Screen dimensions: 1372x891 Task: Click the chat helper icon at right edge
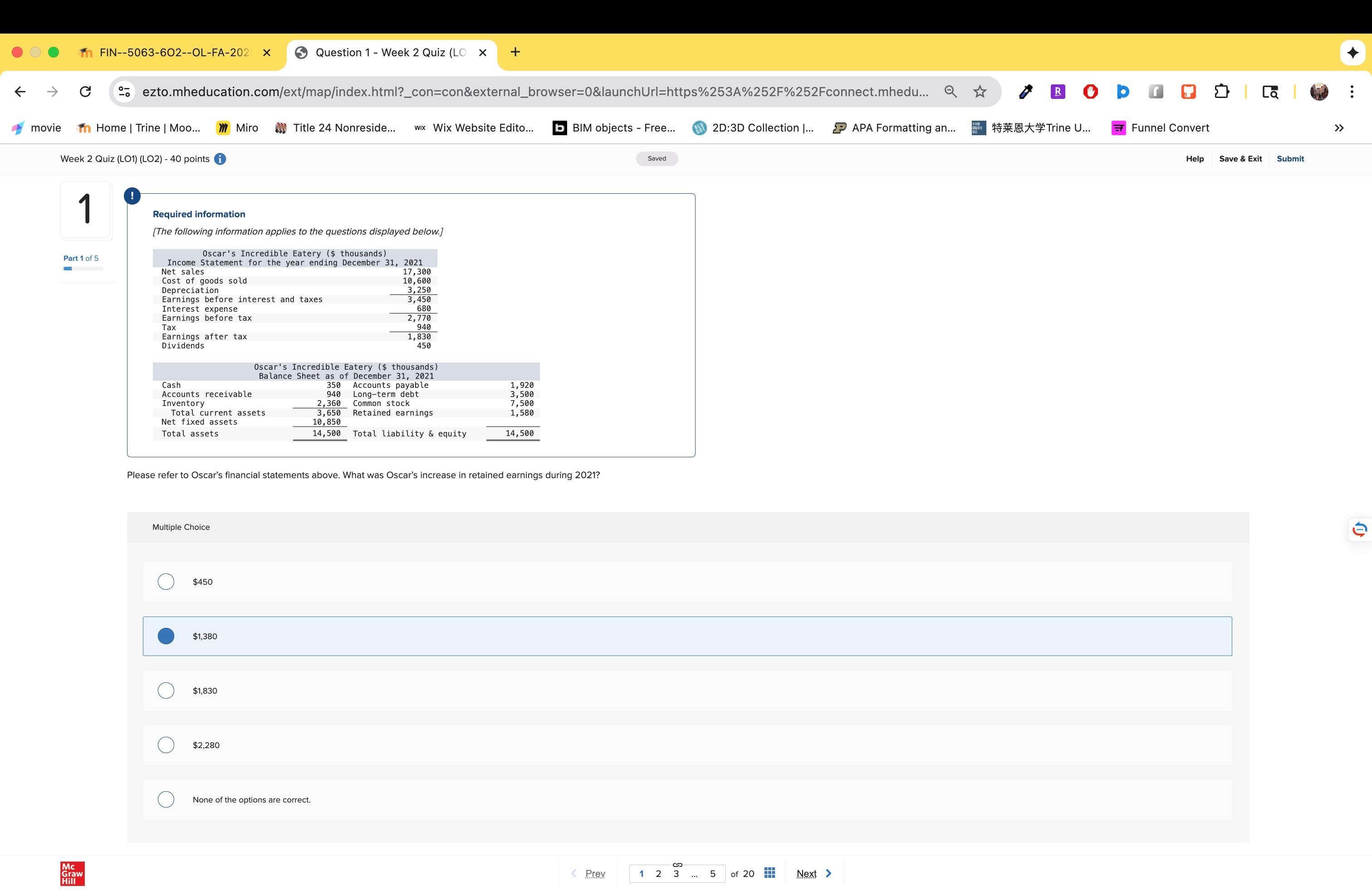pos(1360,529)
